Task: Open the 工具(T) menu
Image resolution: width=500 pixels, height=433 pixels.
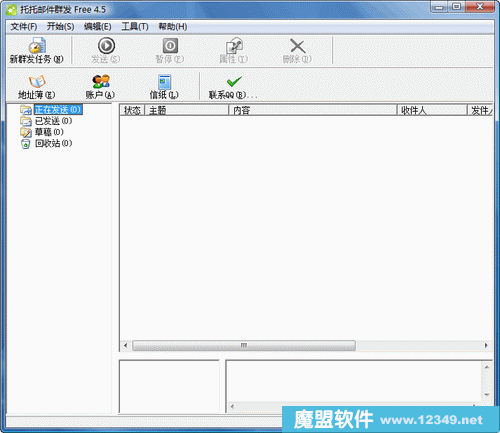Action: 135,26
